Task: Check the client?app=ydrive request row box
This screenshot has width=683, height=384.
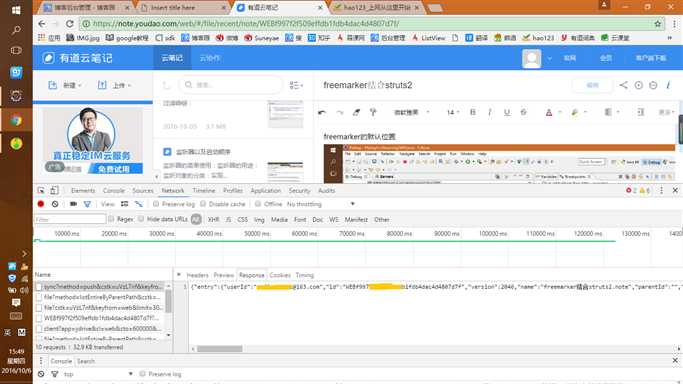Action: click(x=39, y=329)
